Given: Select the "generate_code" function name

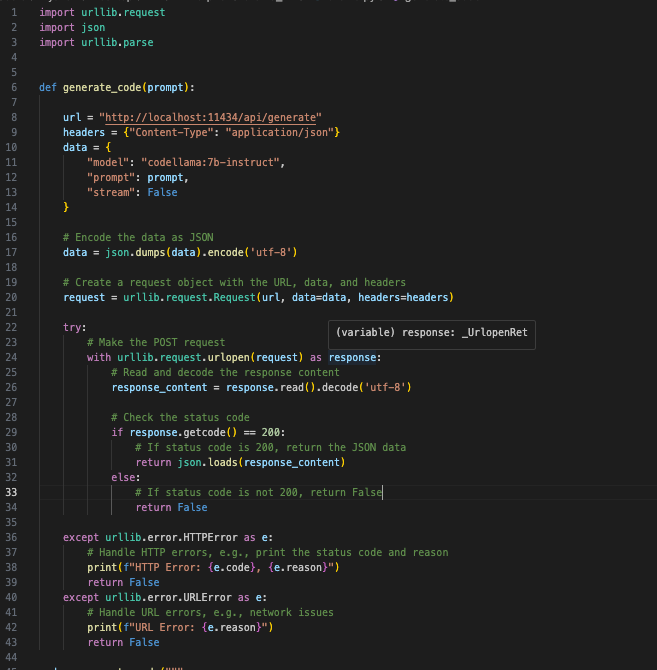Looking at the screenshot, I should tap(102, 88).
